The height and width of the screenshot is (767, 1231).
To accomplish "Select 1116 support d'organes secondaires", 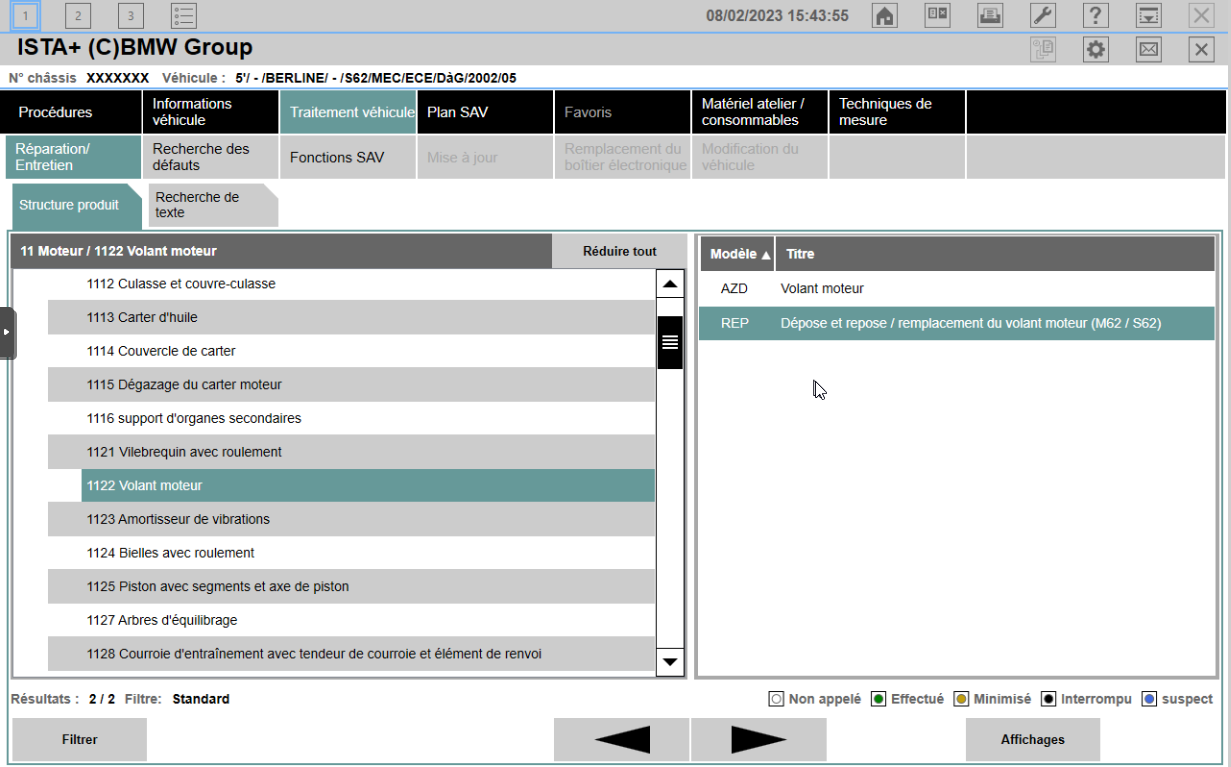I will [351, 418].
